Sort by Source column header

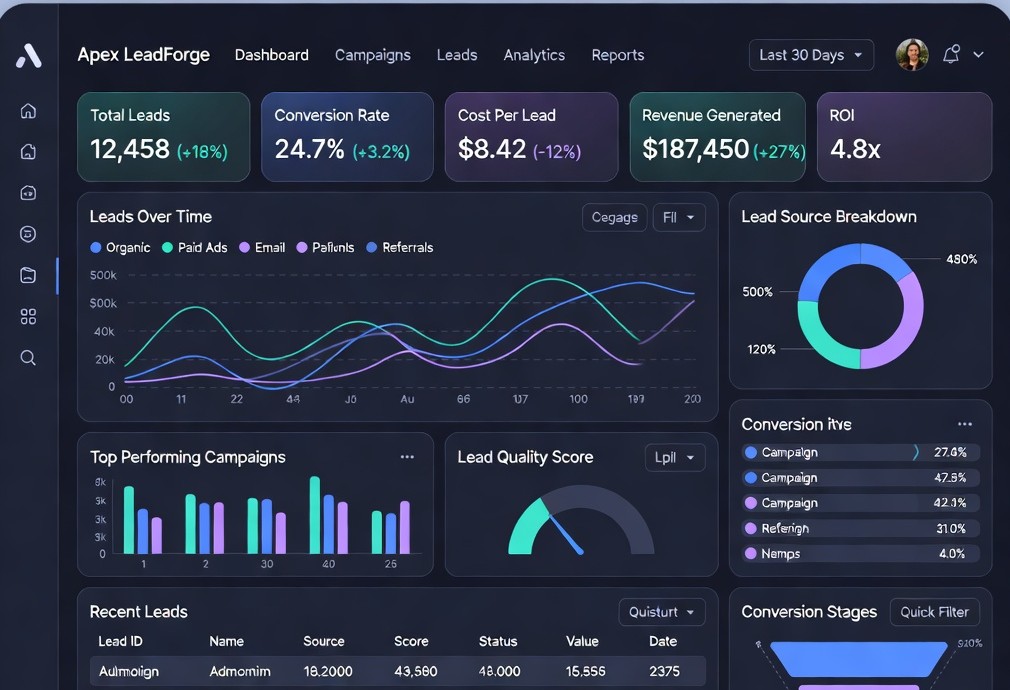(324, 641)
